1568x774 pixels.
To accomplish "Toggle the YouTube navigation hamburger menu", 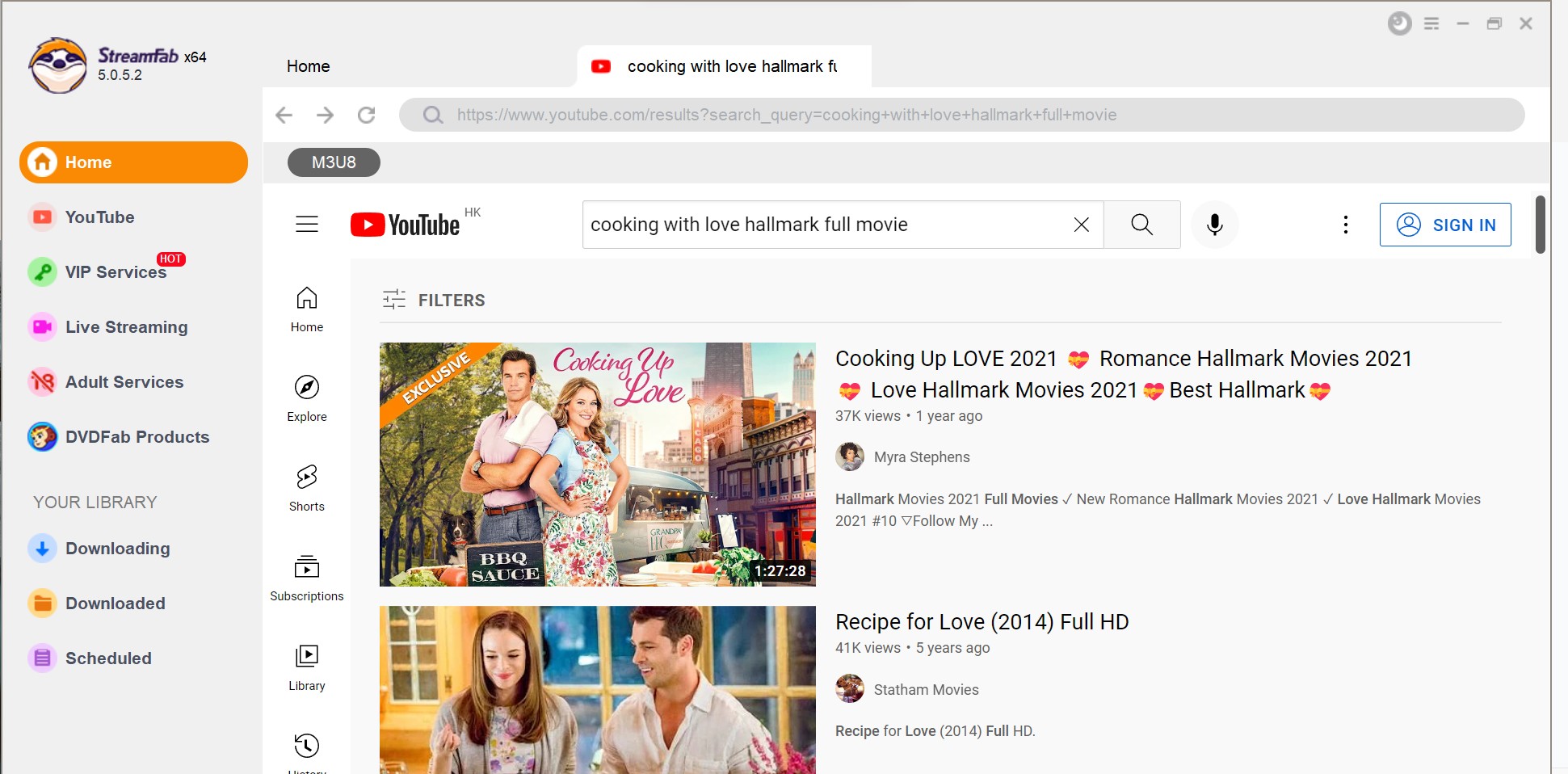I will (306, 224).
